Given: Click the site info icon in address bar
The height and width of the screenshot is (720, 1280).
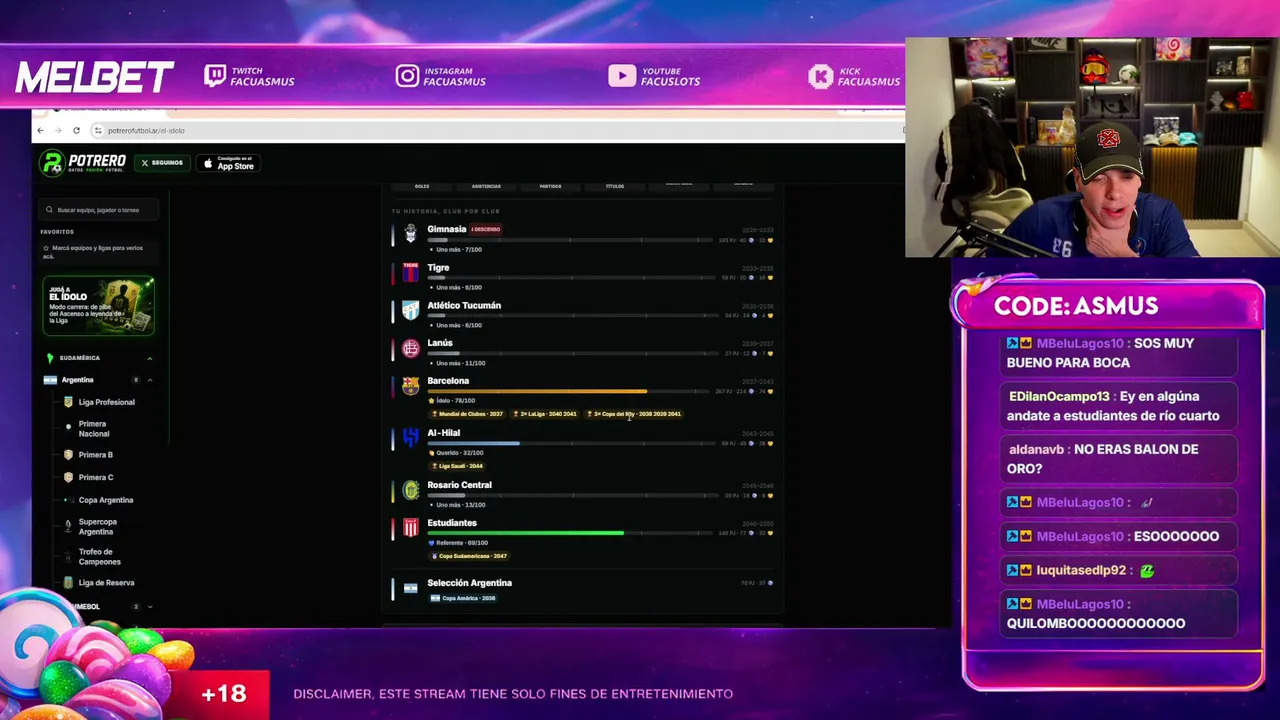Looking at the screenshot, I should 97,130.
